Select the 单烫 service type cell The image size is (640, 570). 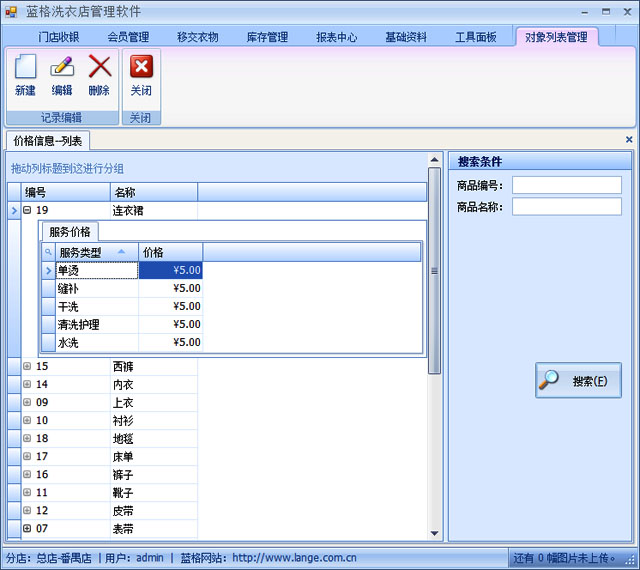97,270
